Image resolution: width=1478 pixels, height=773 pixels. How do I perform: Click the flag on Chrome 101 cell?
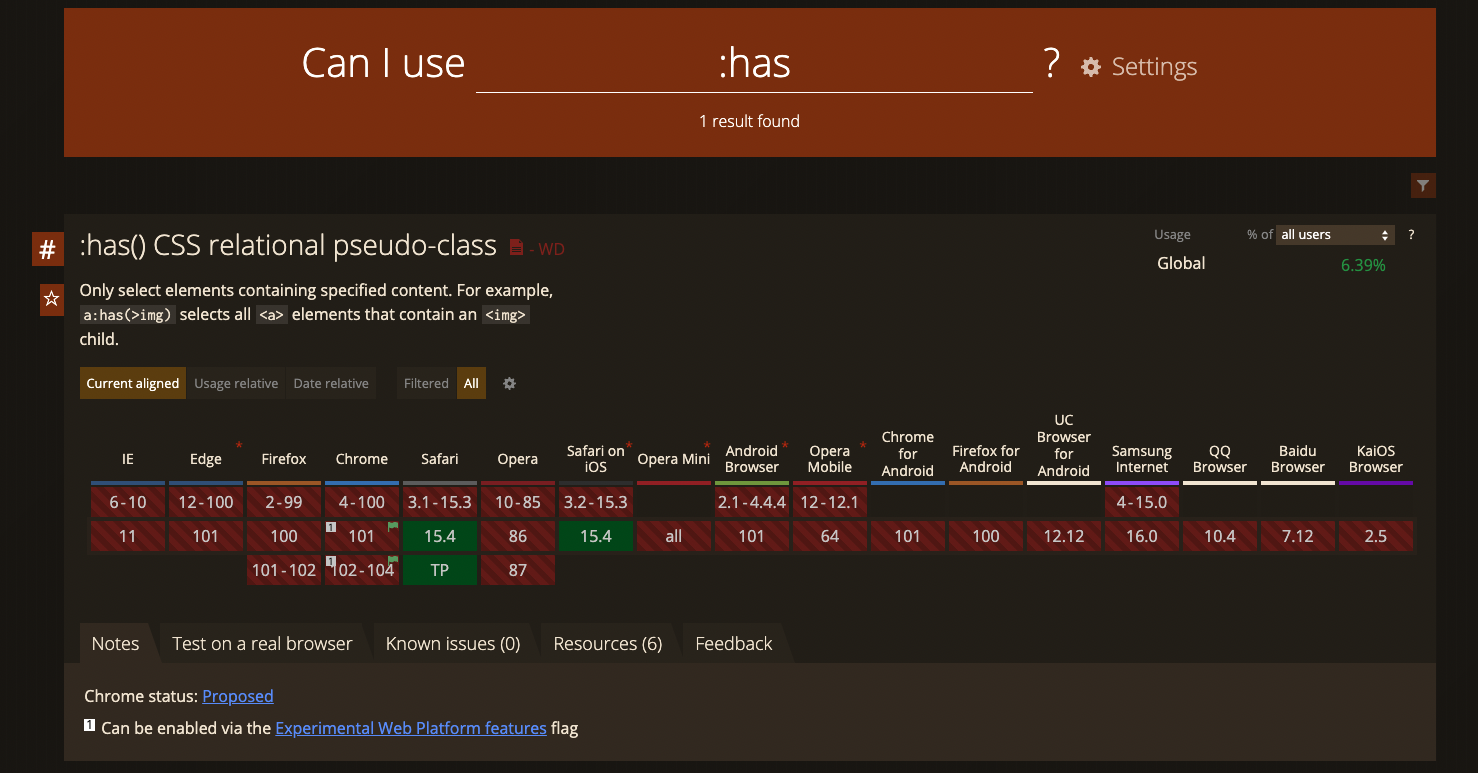(393, 526)
